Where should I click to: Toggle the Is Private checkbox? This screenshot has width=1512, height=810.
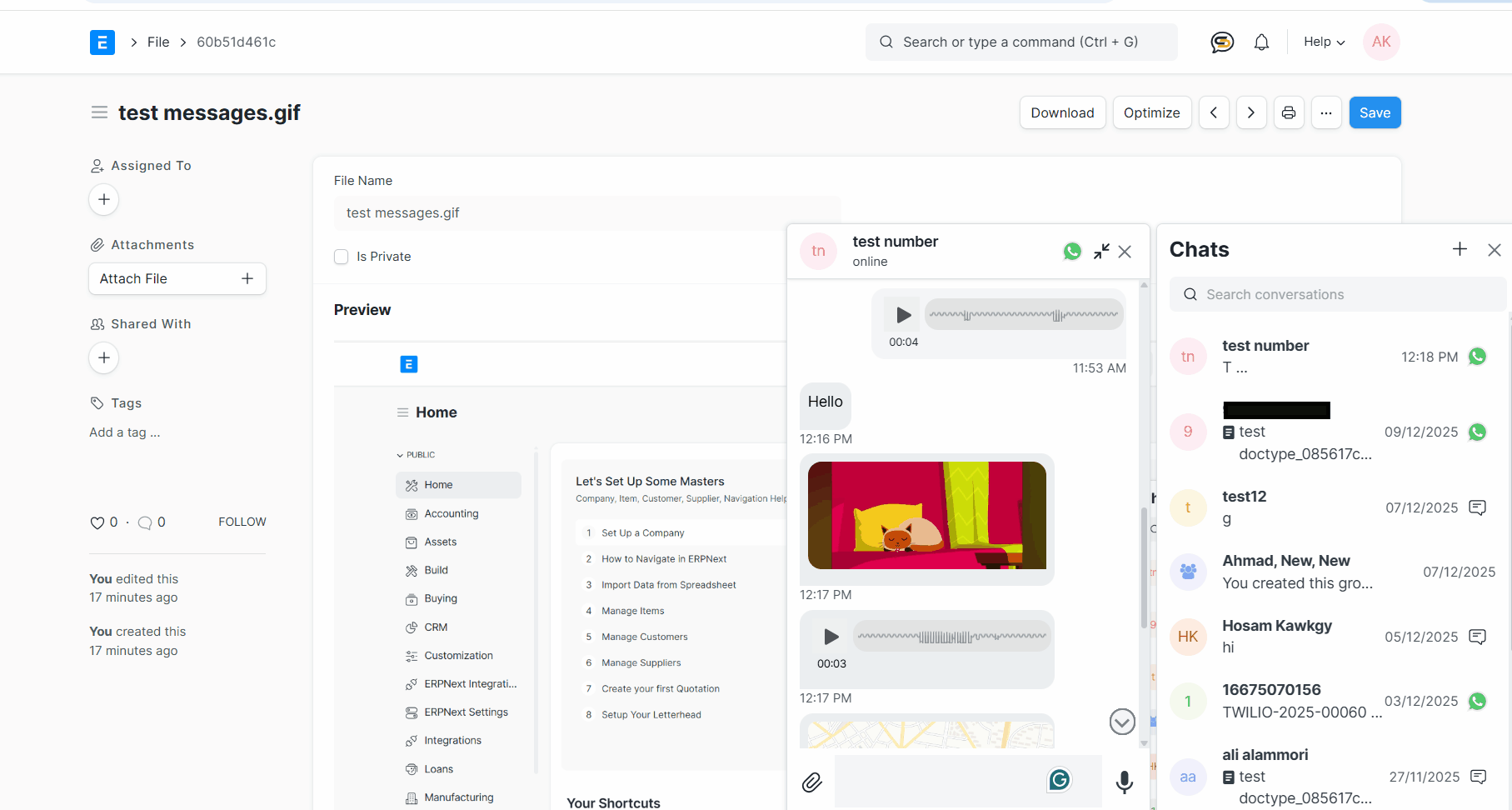tap(342, 257)
